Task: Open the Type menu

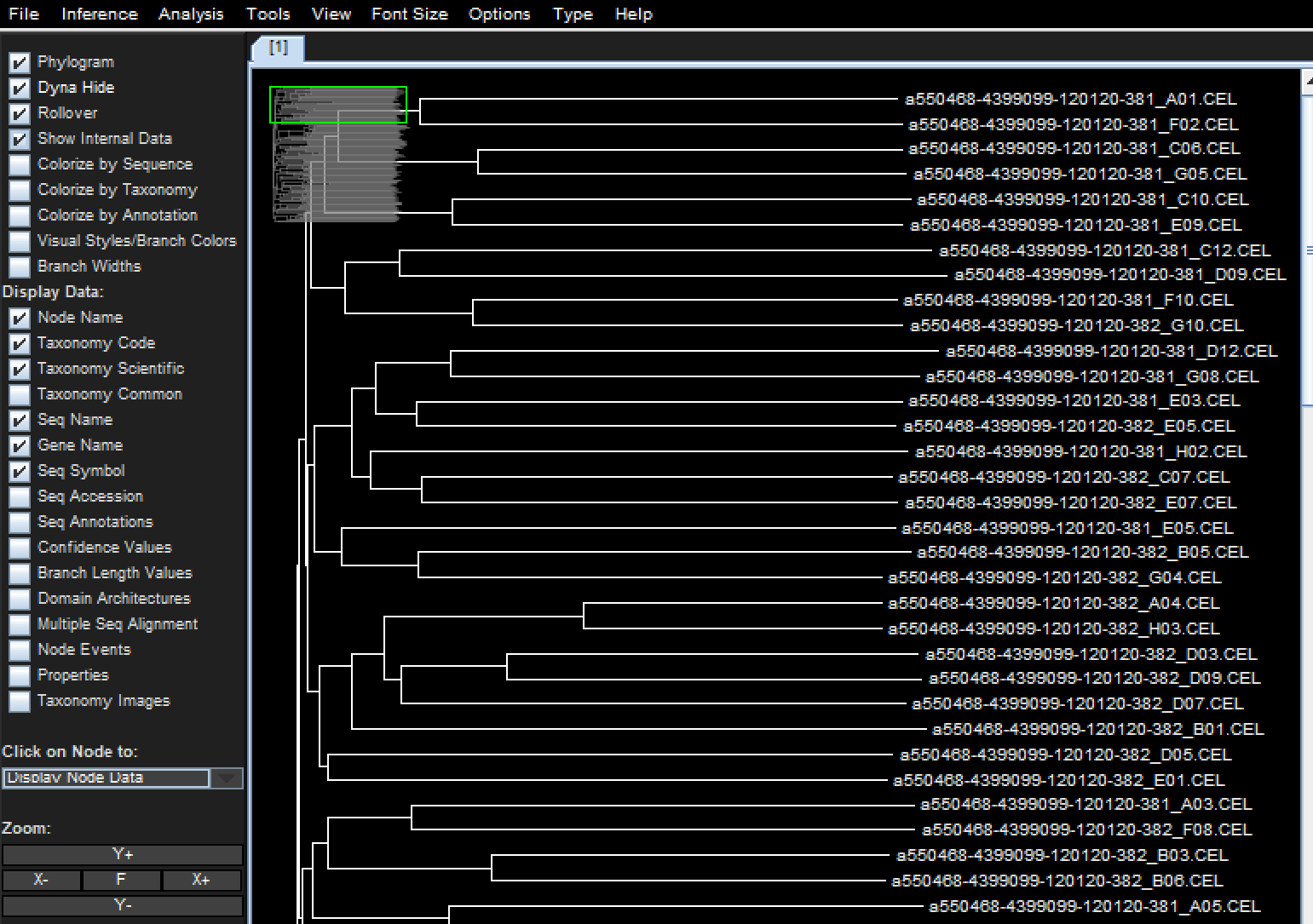Action: tap(572, 14)
